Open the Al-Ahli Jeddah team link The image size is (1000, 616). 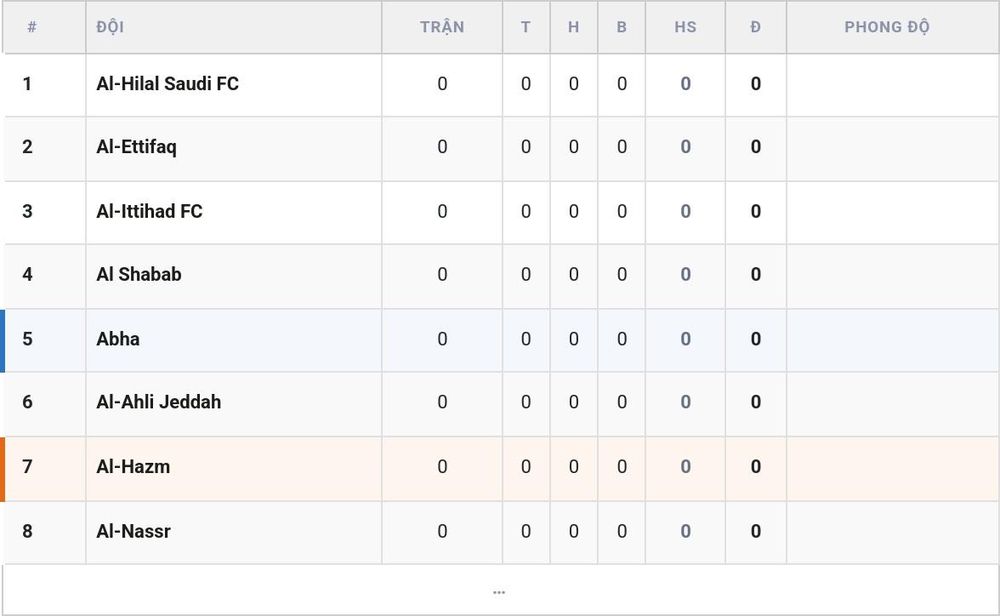click(159, 402)
